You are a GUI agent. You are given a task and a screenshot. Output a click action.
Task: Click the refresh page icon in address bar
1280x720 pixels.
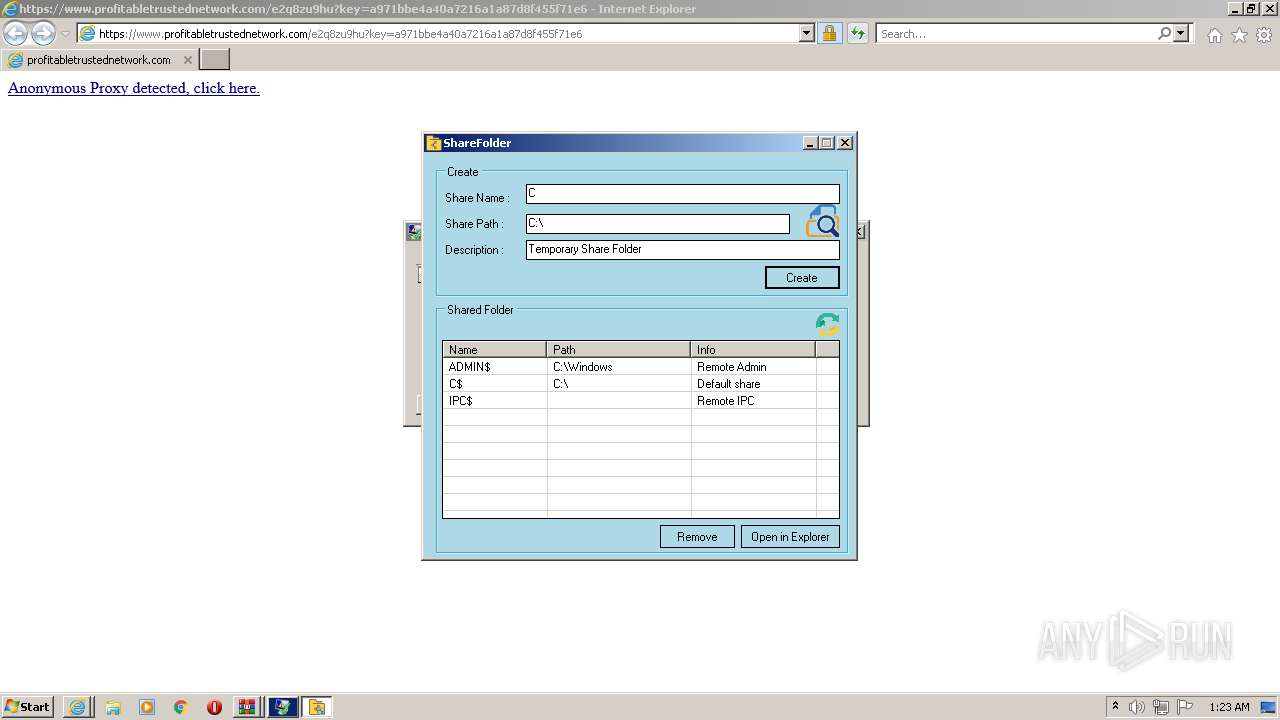point(857,33)
